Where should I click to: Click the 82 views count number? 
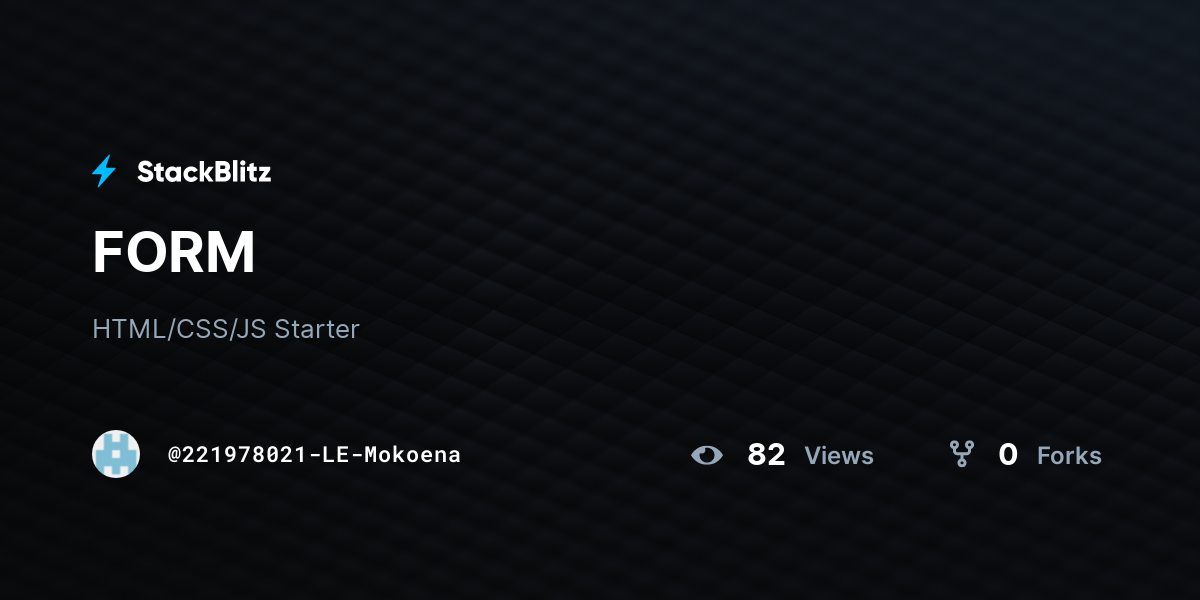pos(766,455)
